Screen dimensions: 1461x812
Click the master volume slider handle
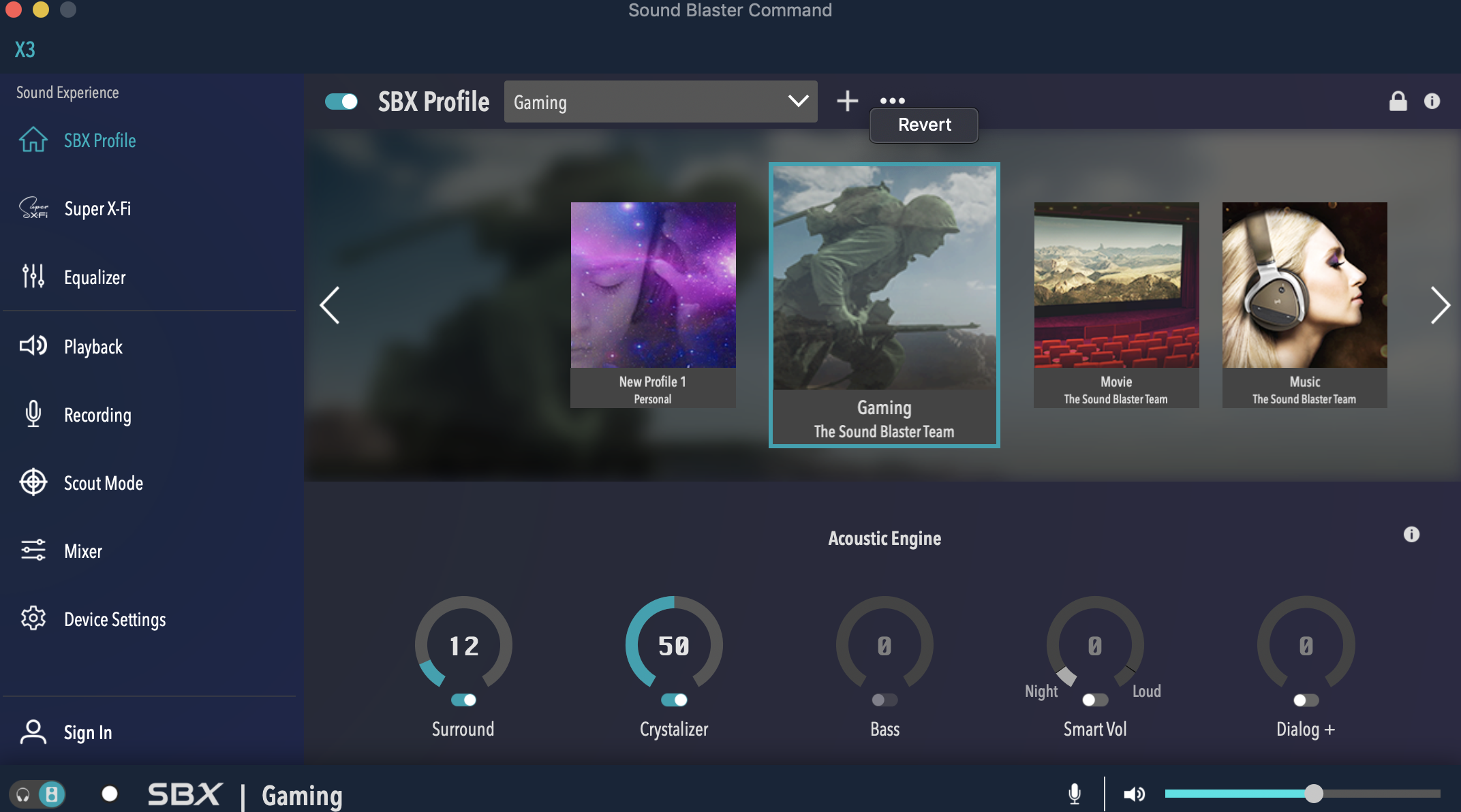pyautogui.click(x=1313, y=794)
